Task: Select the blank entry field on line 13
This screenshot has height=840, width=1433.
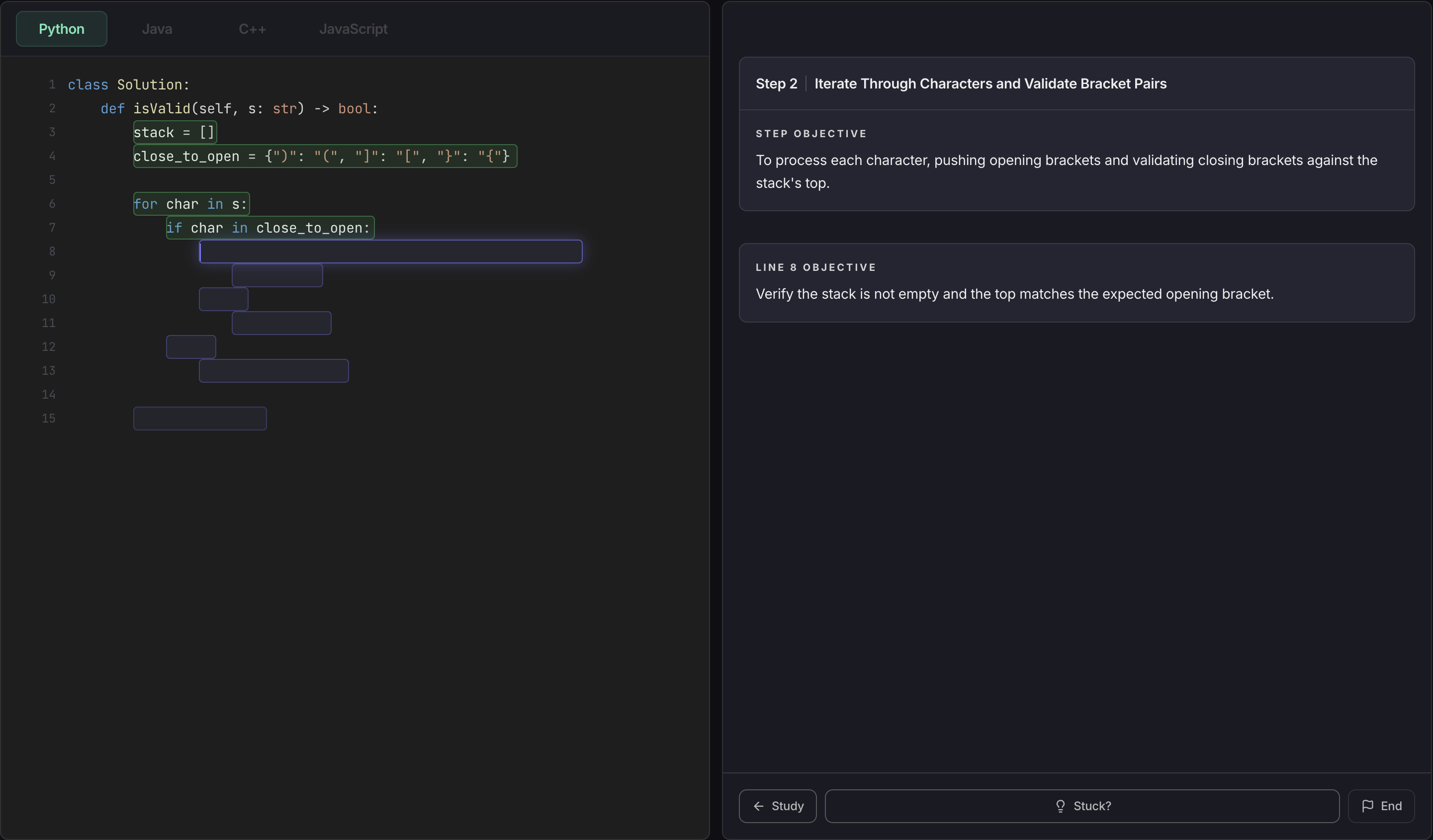Action: (x=273, y=370)
